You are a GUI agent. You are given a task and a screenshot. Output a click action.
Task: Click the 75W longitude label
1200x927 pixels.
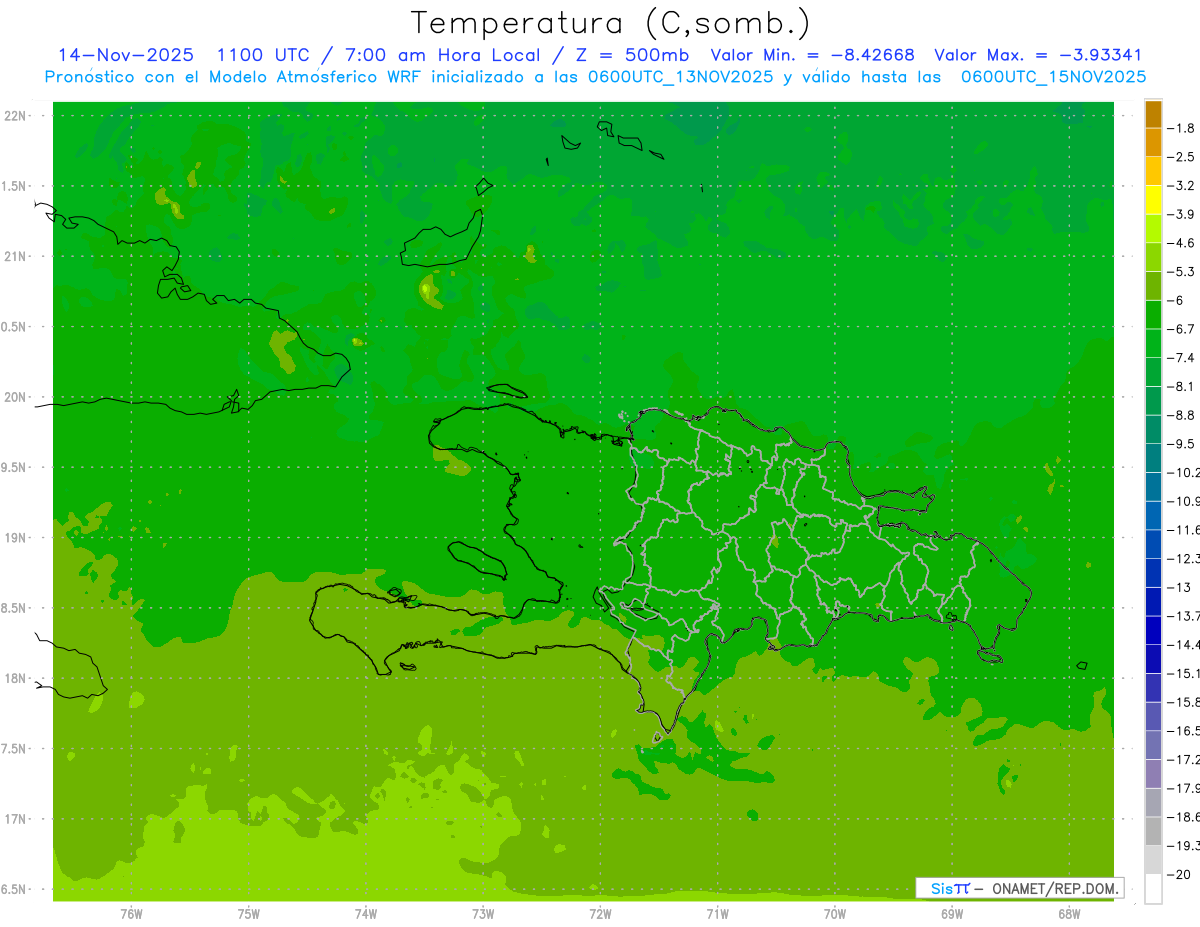(x=249, y=914)
